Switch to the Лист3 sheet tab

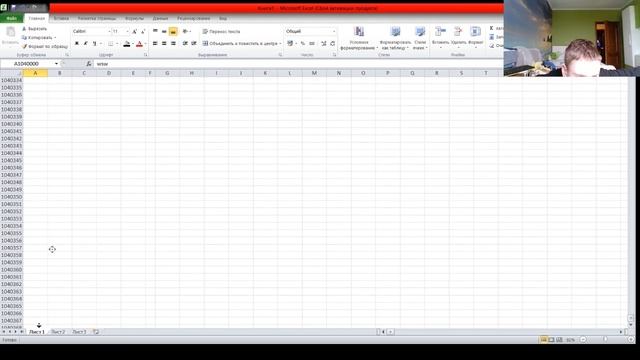coord(79,332)
